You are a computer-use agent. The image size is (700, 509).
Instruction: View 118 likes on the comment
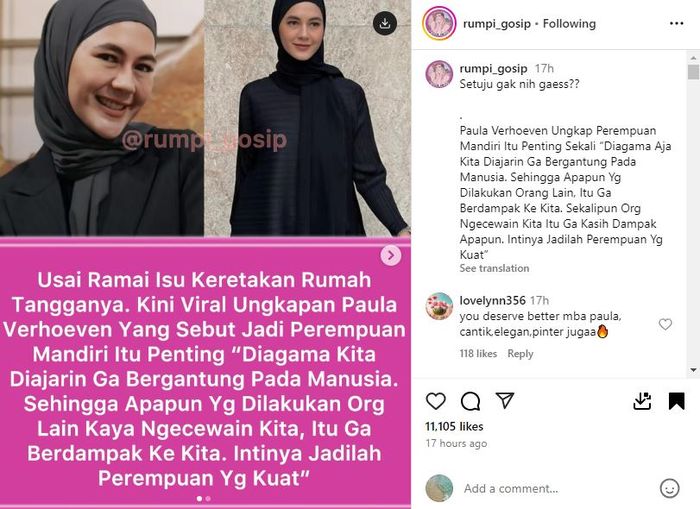pyautogui.click(x=478, y=354)
